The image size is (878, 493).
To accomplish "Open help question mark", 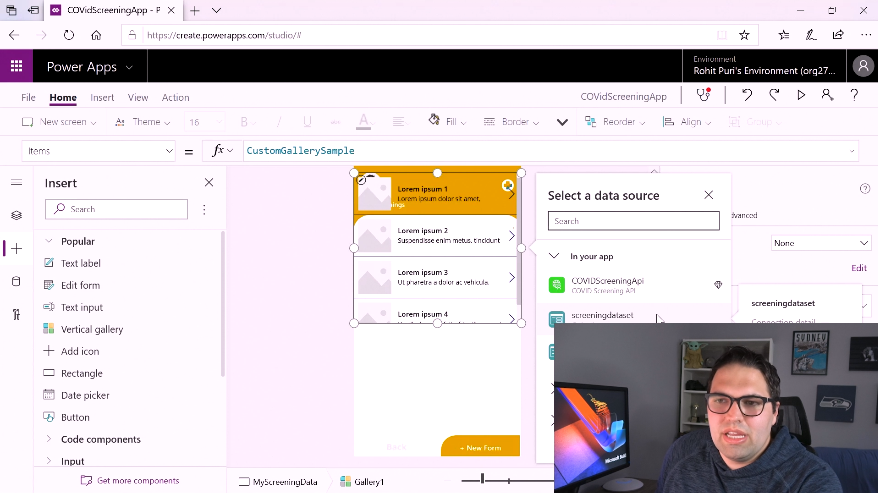I will tap(854, 95).
